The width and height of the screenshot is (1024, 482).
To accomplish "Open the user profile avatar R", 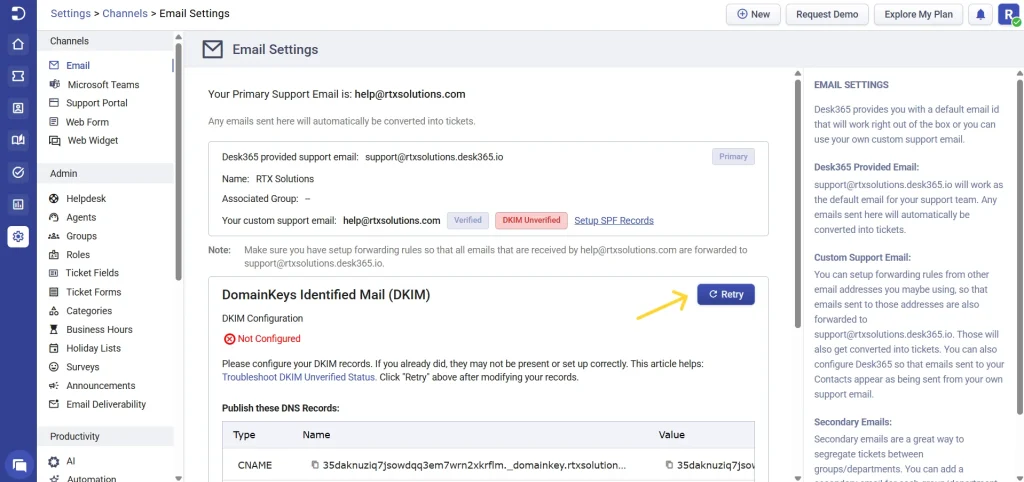I will (x=1008, y=14).
